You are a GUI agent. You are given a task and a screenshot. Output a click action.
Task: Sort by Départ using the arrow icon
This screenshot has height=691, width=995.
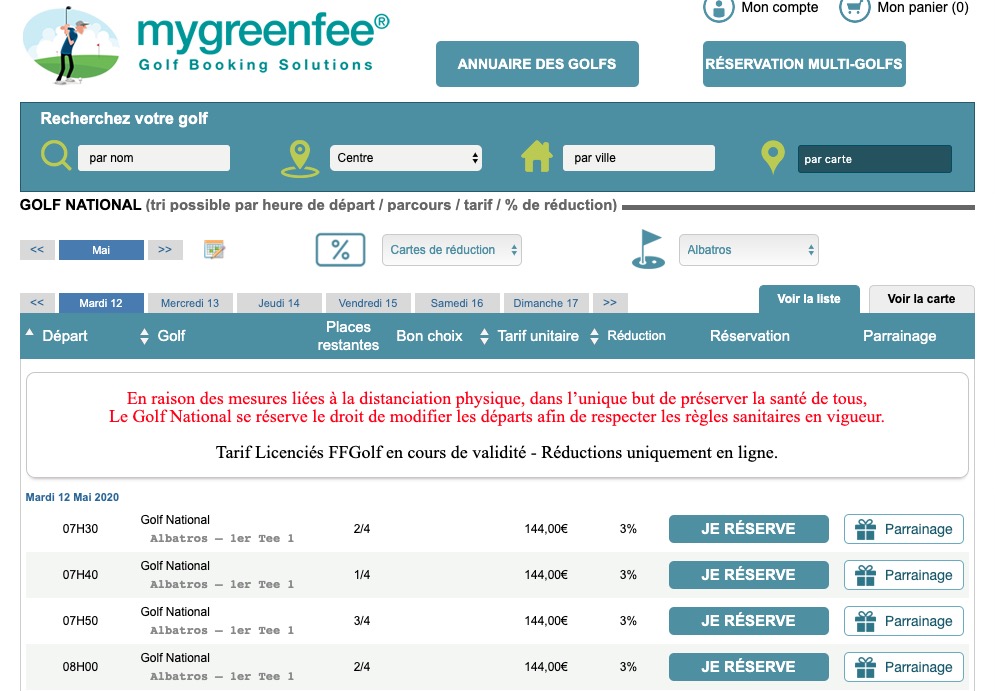tap(30, 332)
